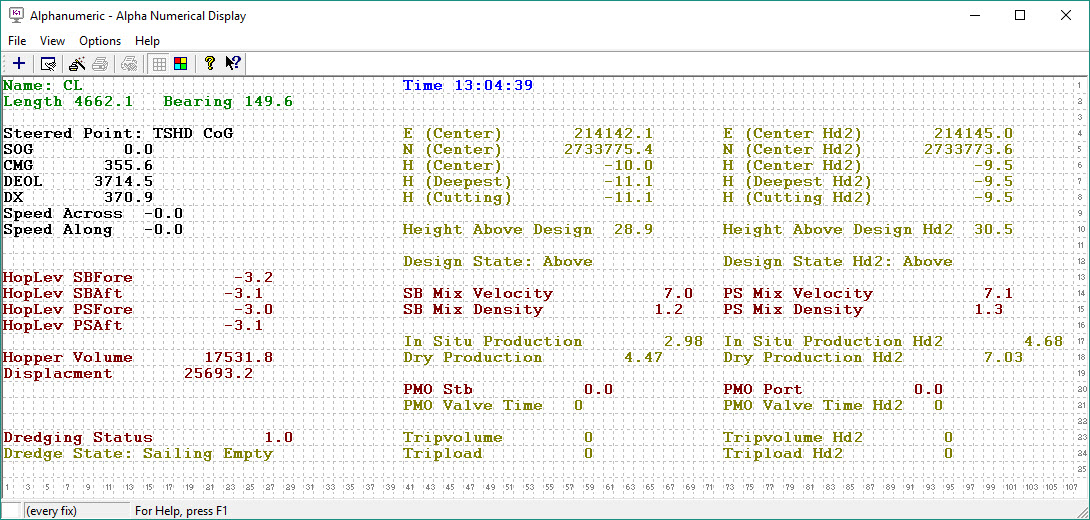
Task: Open the four-color squares colors icon
Action: click(x=180, y=64)
